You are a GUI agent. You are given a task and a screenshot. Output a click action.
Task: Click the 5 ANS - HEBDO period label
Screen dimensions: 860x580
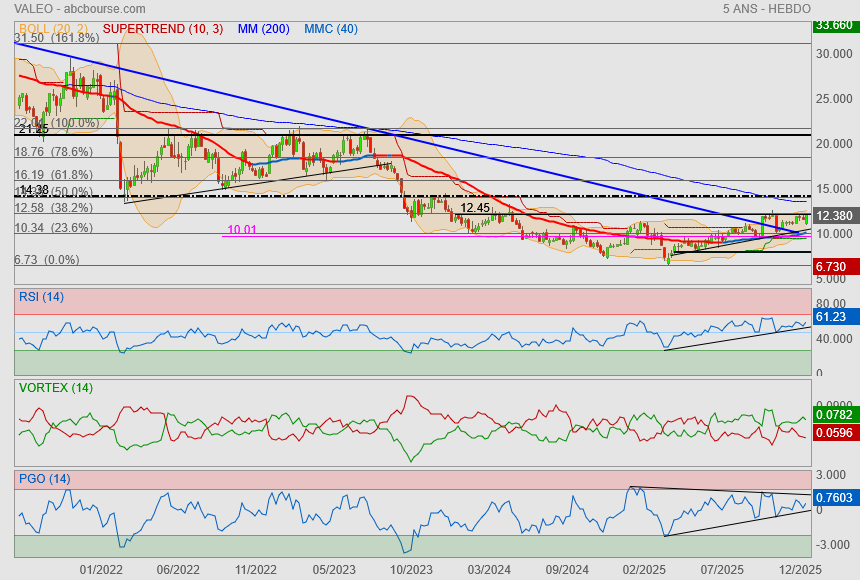[766, 8]
